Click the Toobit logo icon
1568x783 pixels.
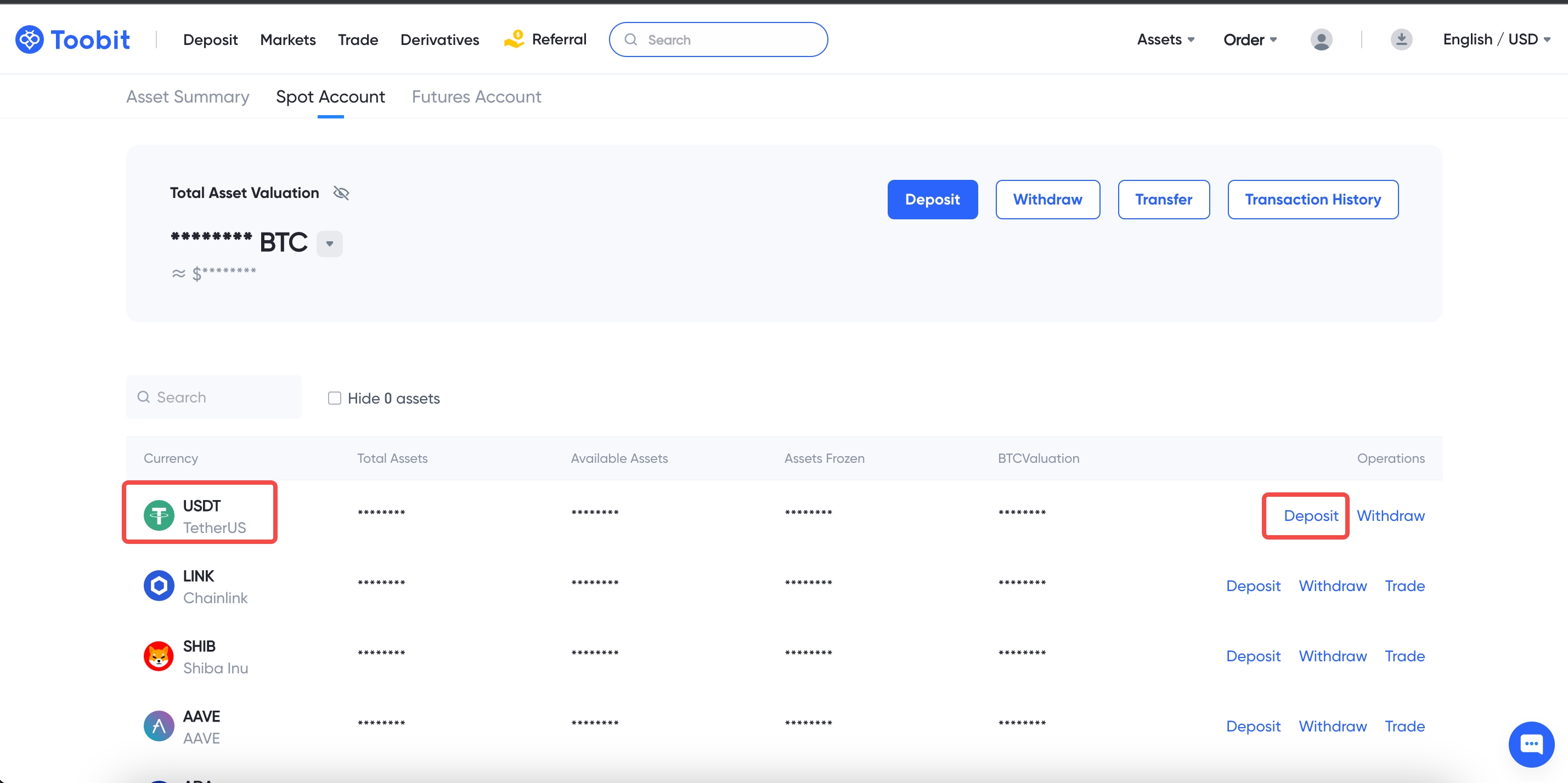(x=29, y=39)
